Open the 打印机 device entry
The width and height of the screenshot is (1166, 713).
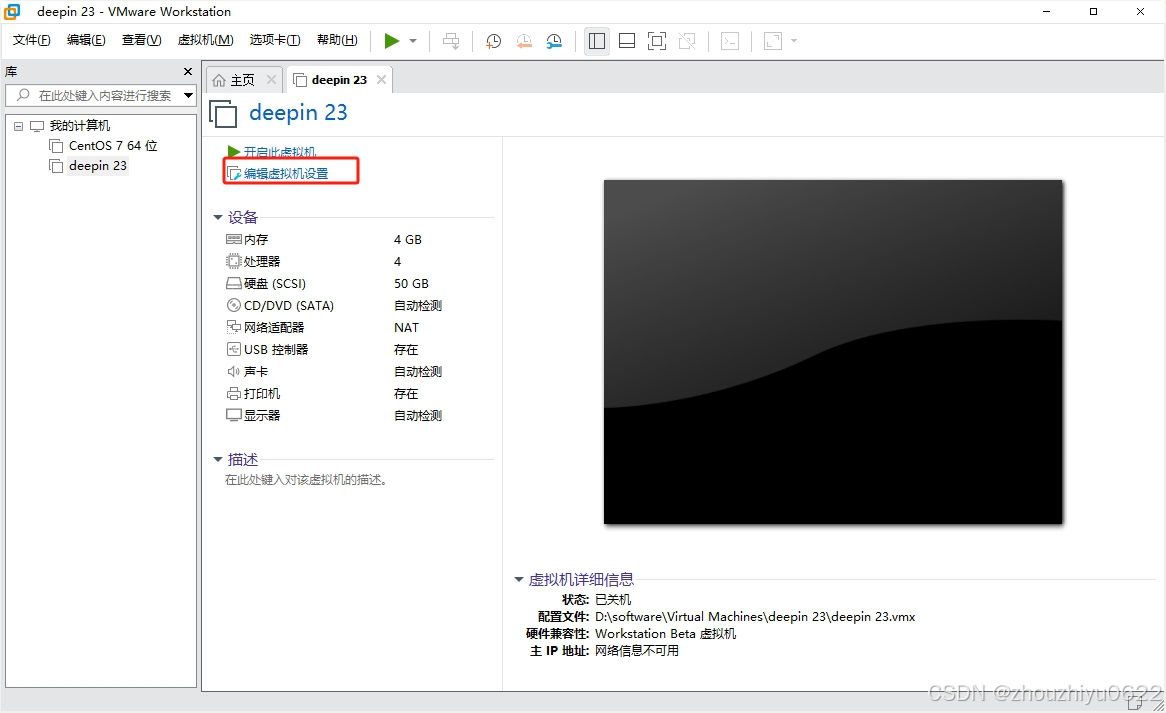click(262, 393)
